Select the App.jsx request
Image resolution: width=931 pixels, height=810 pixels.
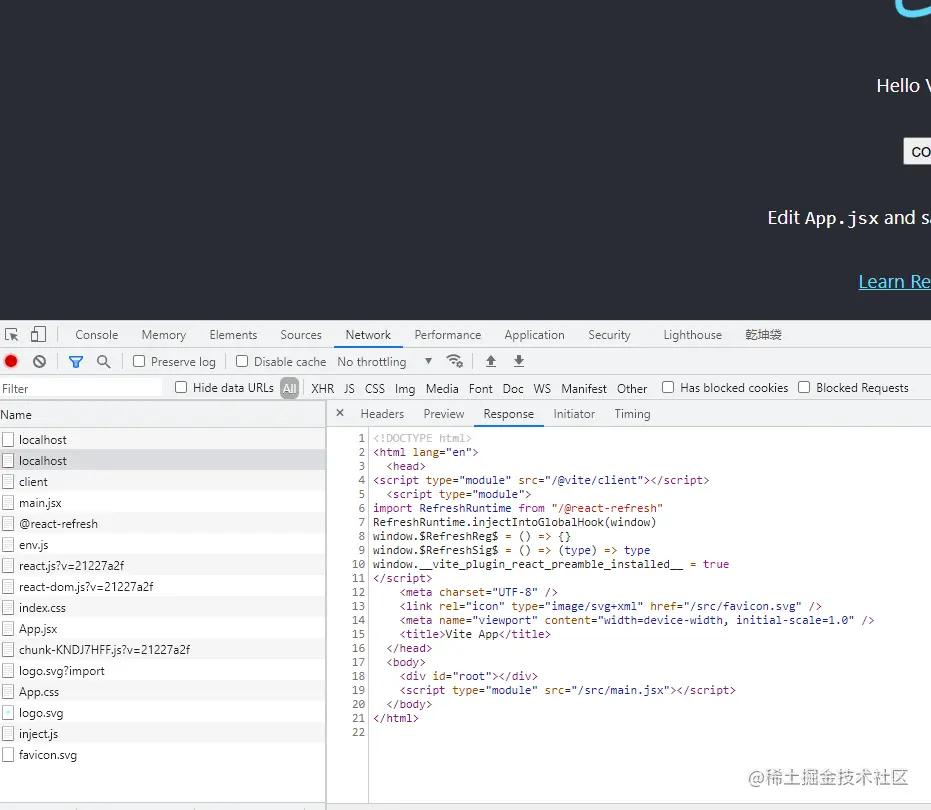point(163,629)
